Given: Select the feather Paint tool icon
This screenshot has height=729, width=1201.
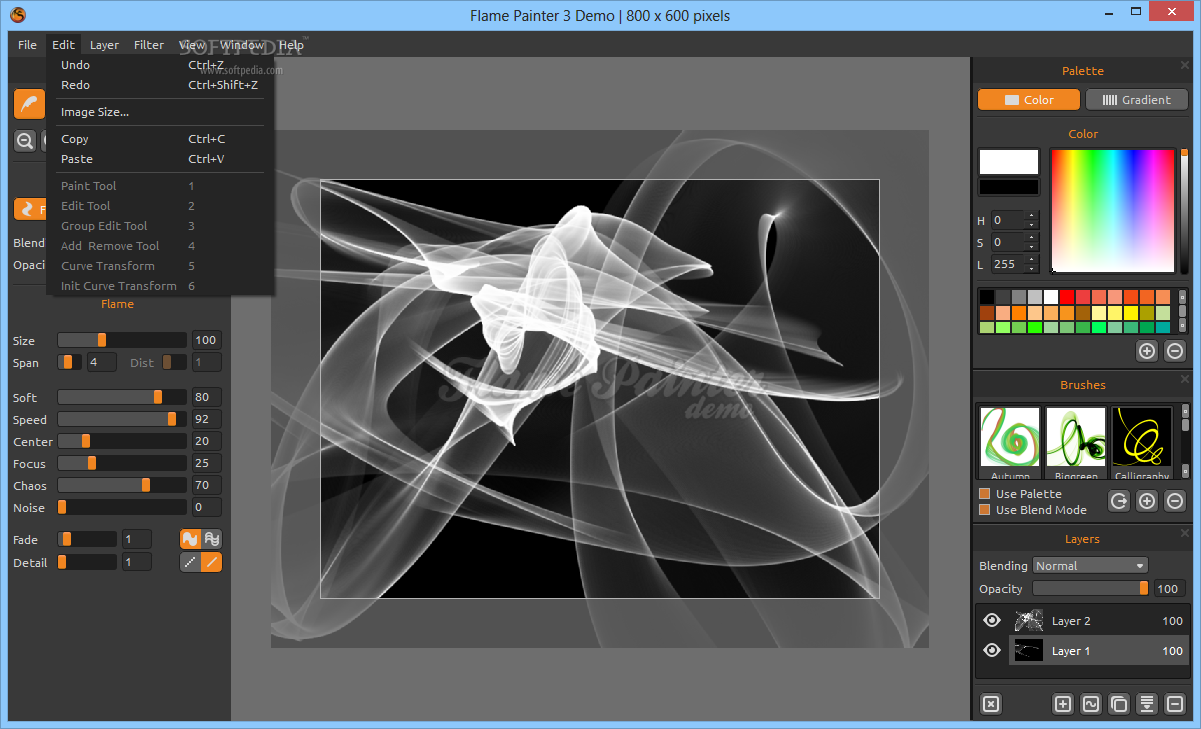Looking at the screenshot, I should (x=30, y=104).
